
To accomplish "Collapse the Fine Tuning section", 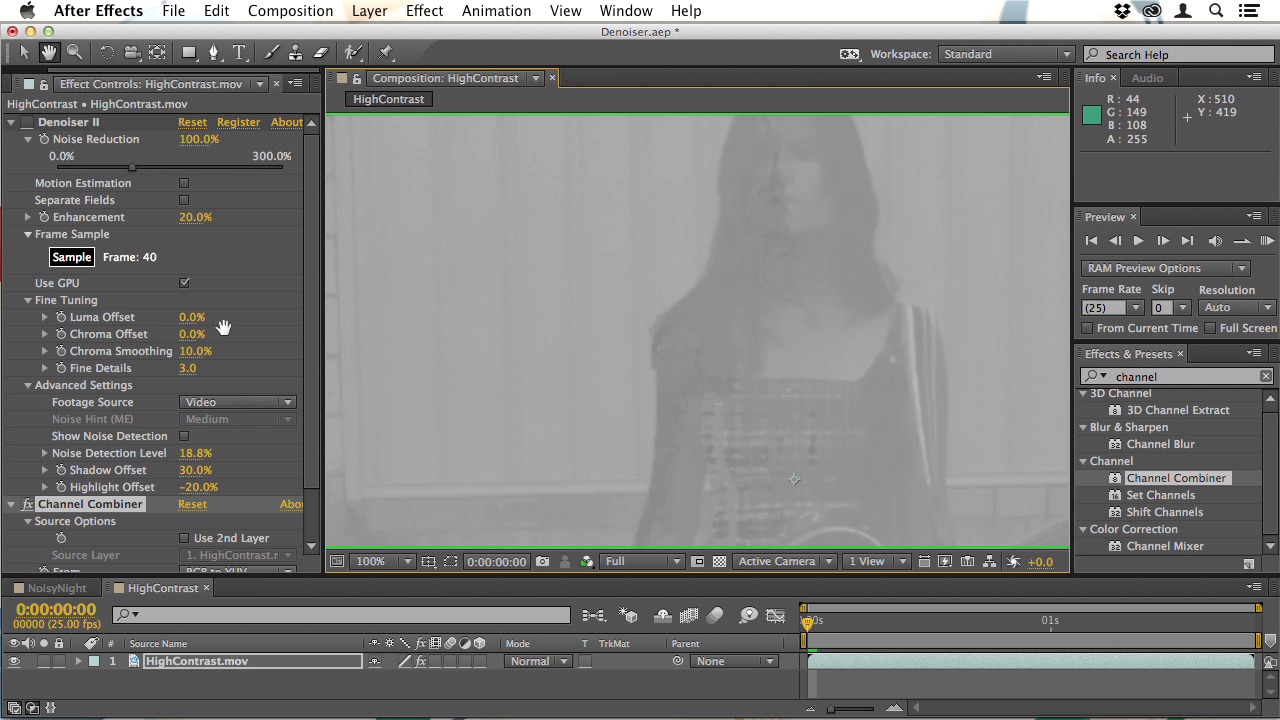I will 28,300.
